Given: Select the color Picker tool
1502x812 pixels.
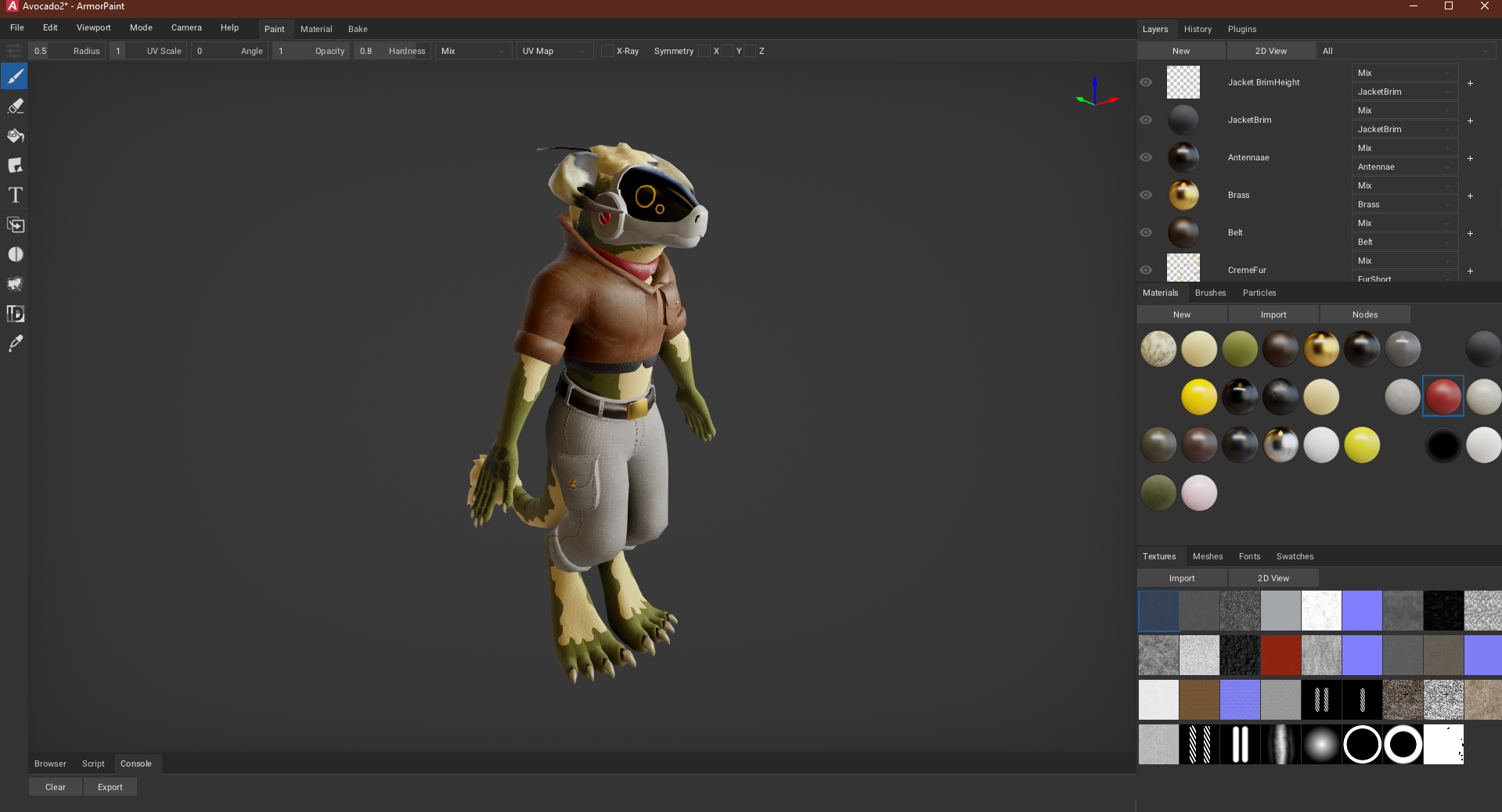Looking at the screenshot, I should [15, 343].
